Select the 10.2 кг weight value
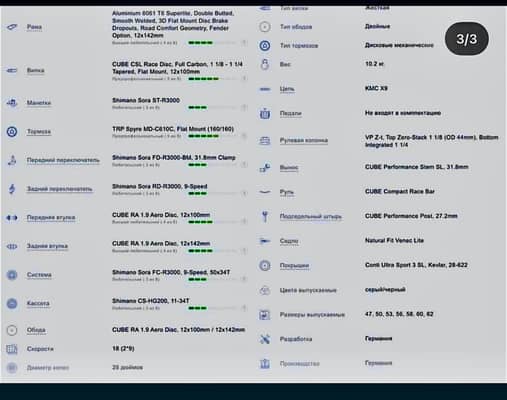 coord(374,64)
